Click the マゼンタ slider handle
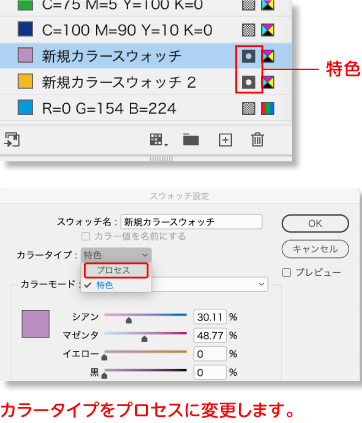The width and height of the screenshot is (362, 423). coord(144,339)
